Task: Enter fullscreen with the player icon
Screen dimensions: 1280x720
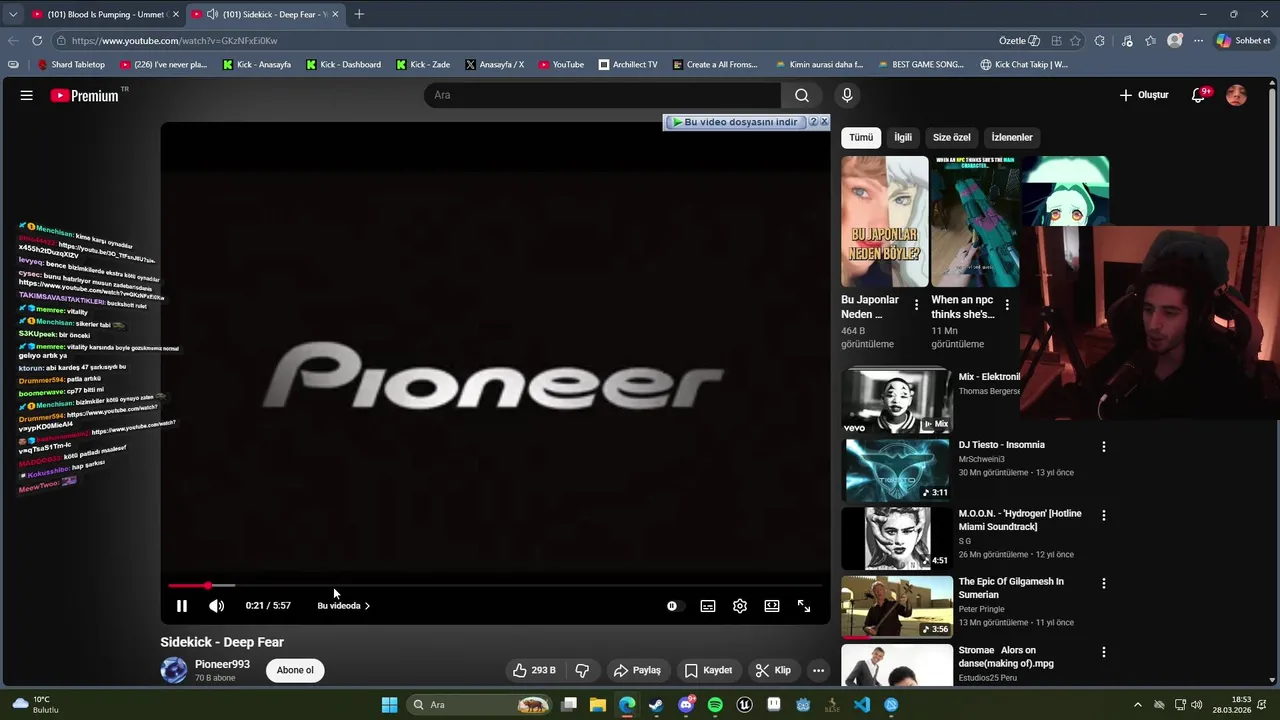Action: click(804, 606)
